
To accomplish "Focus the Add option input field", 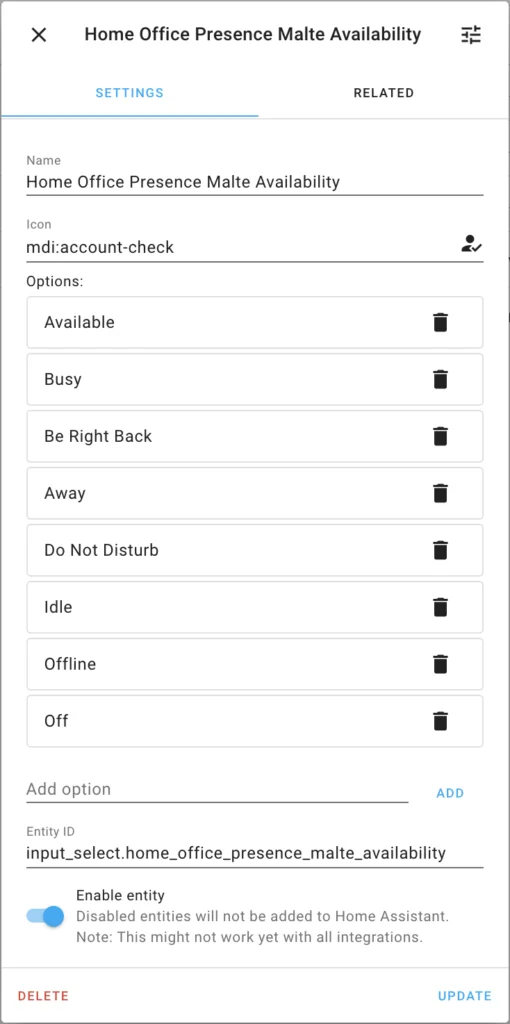I will point(217,789).
